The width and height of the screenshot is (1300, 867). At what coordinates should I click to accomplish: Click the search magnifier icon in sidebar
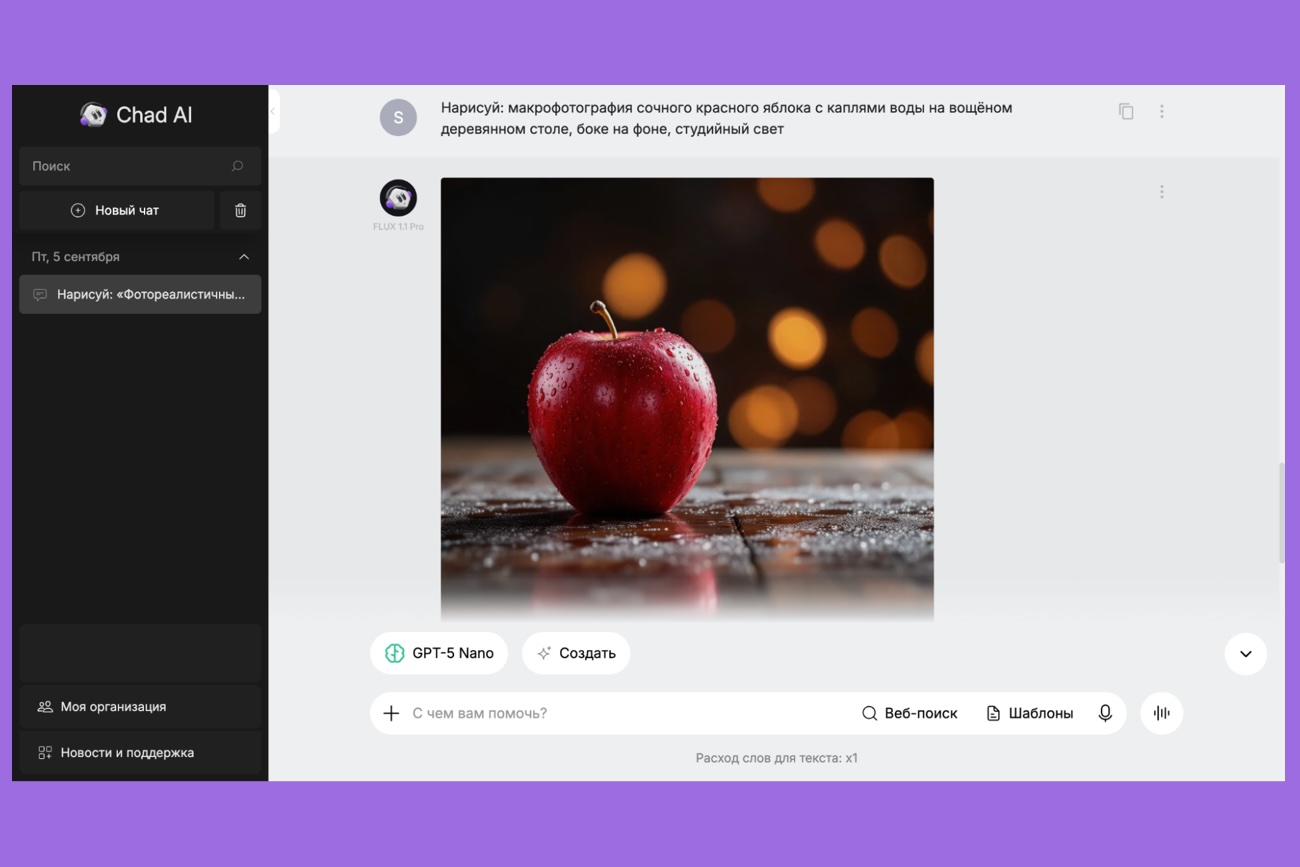[x=237, y=166]
